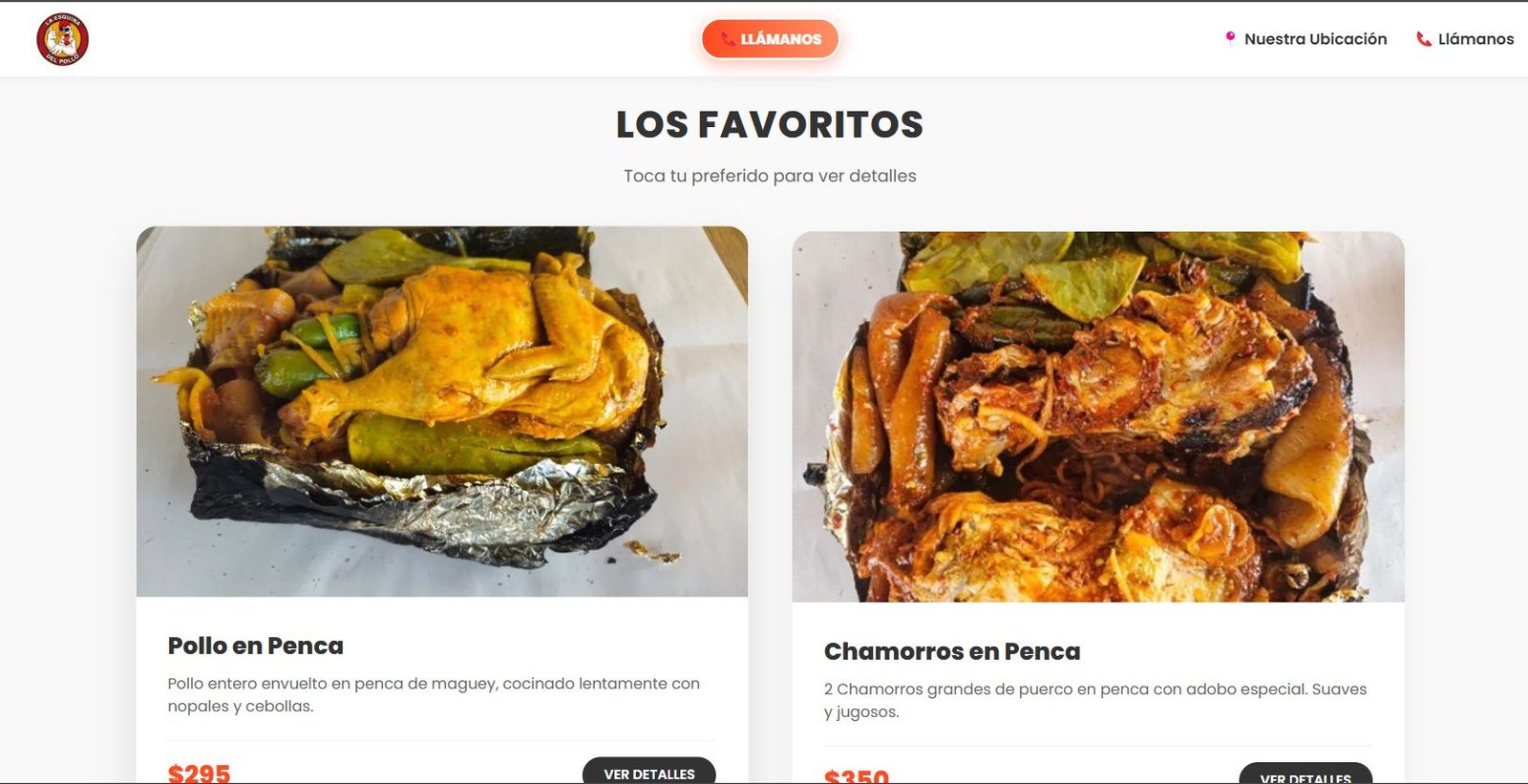Screen dimensions: 1528x784
Task: Click the white header navigation bar
Action: (764, 39)
